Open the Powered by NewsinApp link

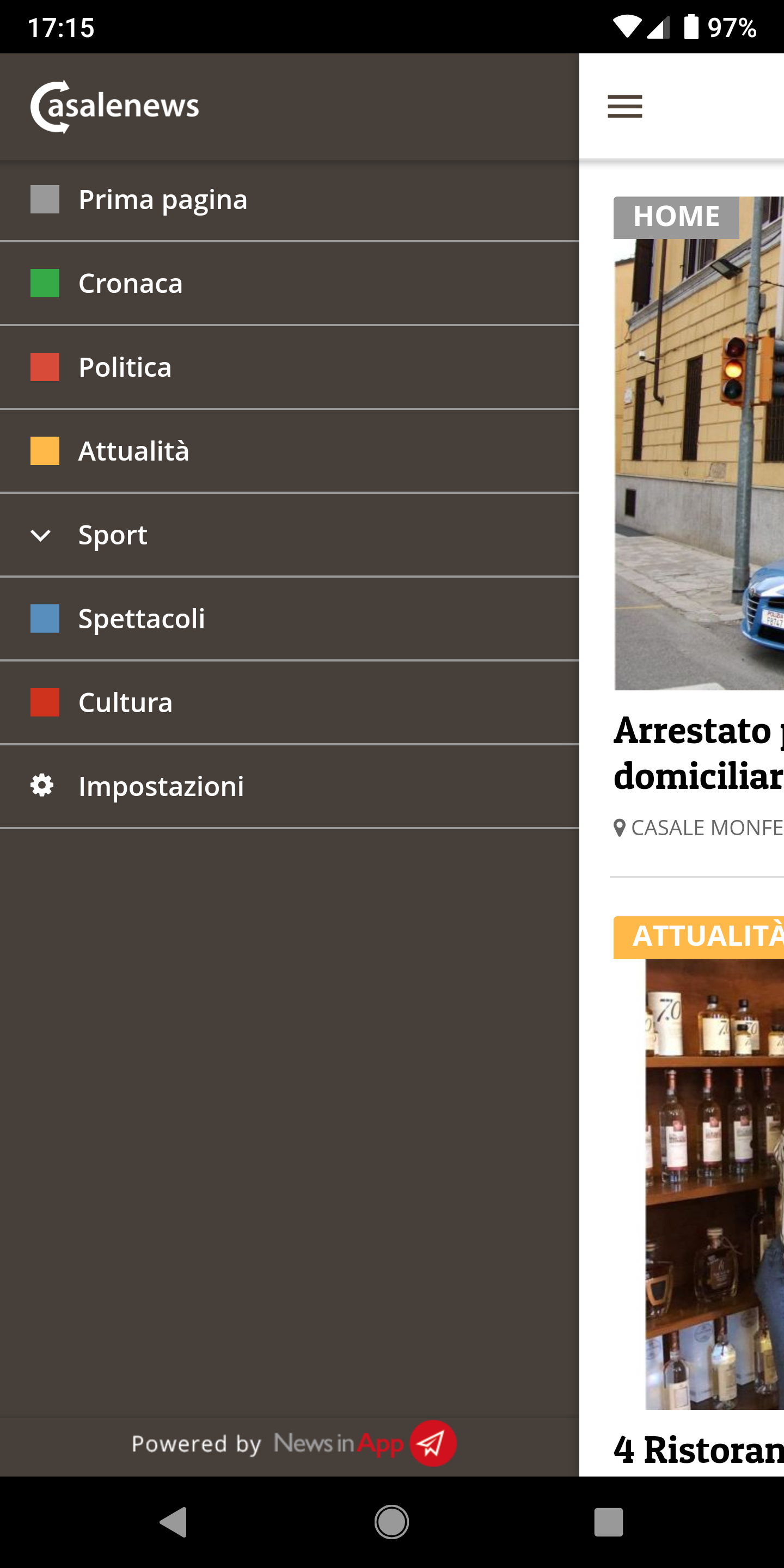pos(293,1444)
